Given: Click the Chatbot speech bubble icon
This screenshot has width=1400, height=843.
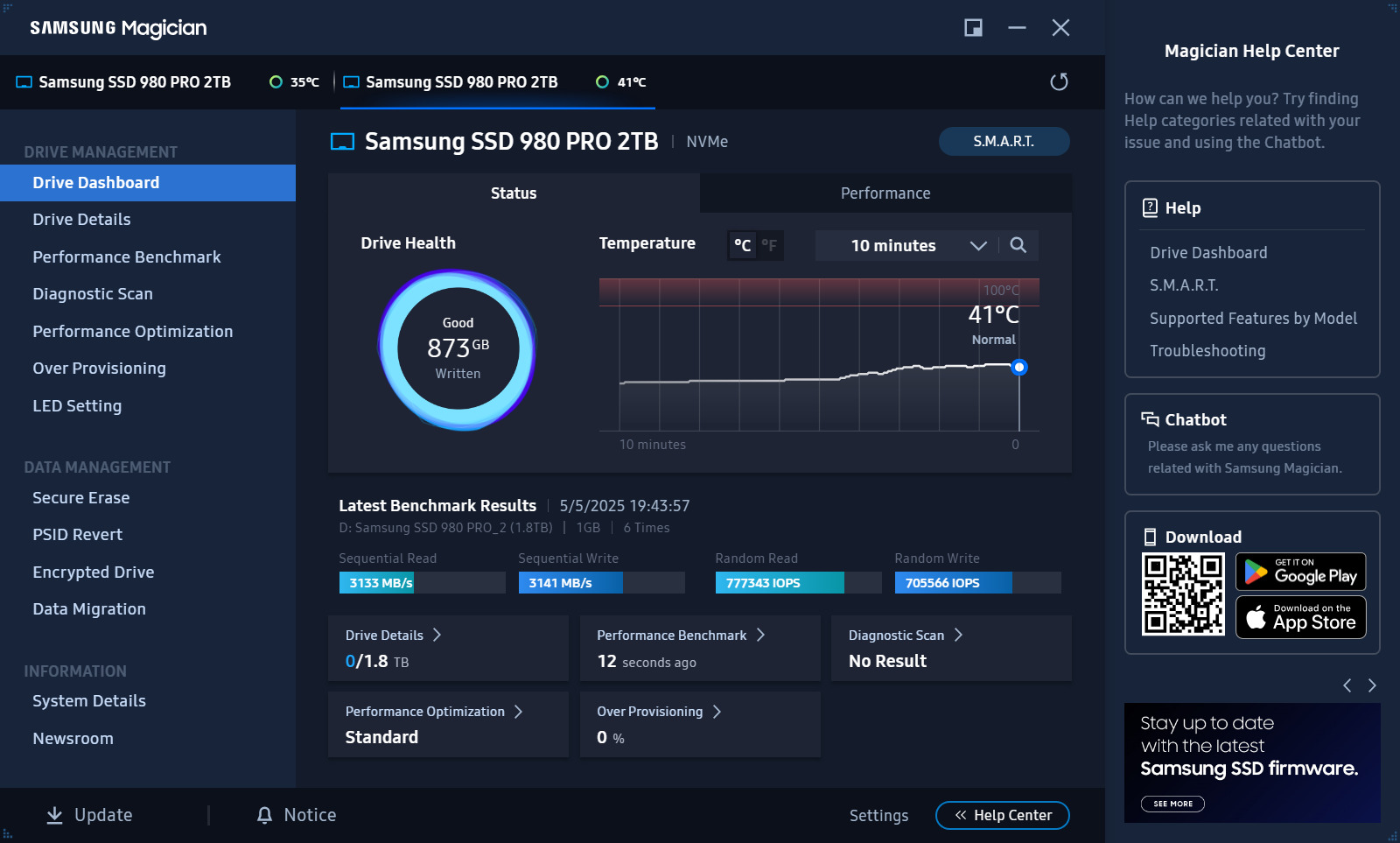Looking at the screenshot, I should [x=1150, y=419].
